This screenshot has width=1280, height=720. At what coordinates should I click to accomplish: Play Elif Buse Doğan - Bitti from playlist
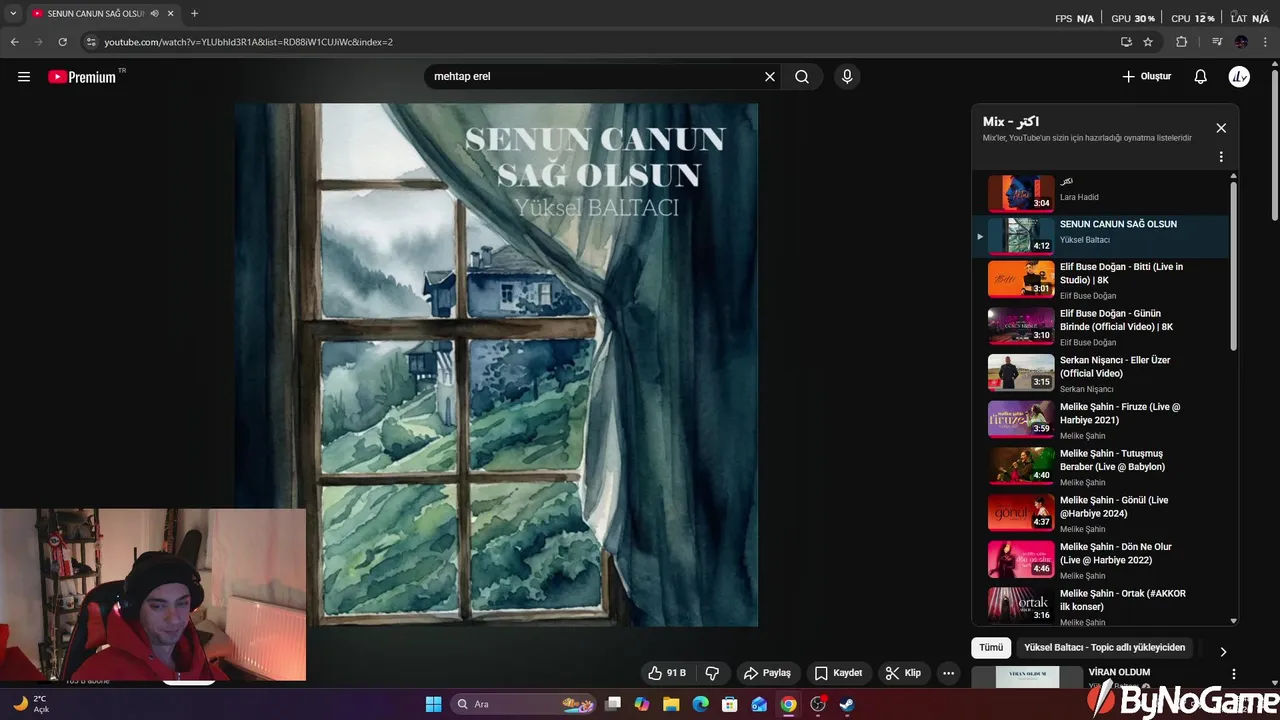pos(1101,280)
